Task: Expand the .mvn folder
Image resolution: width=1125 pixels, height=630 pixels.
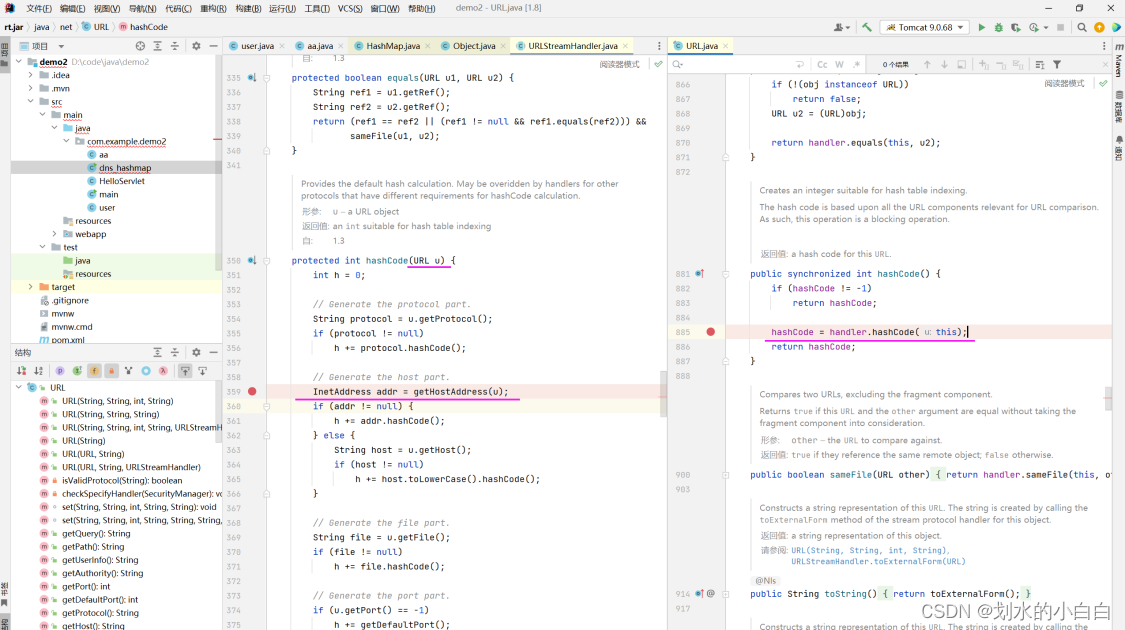Action: point(31,88)
